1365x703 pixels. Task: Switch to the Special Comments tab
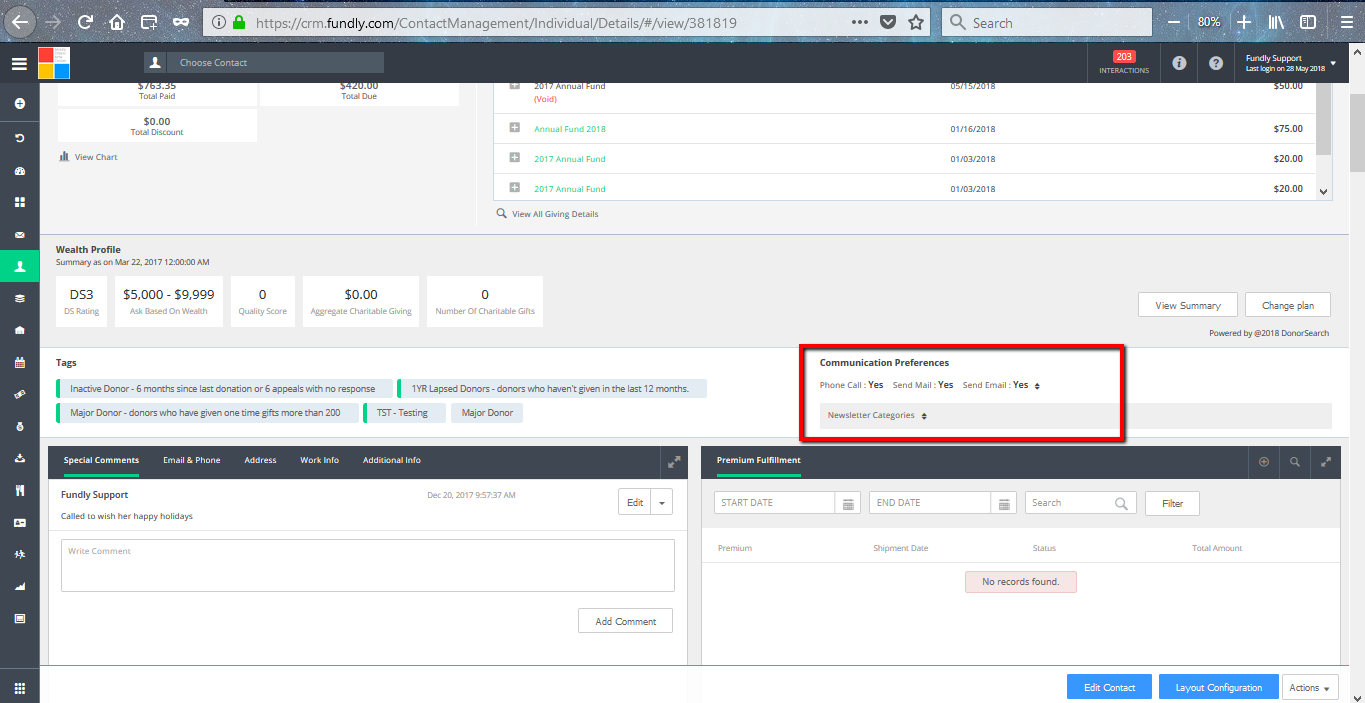tap(101, 461)
